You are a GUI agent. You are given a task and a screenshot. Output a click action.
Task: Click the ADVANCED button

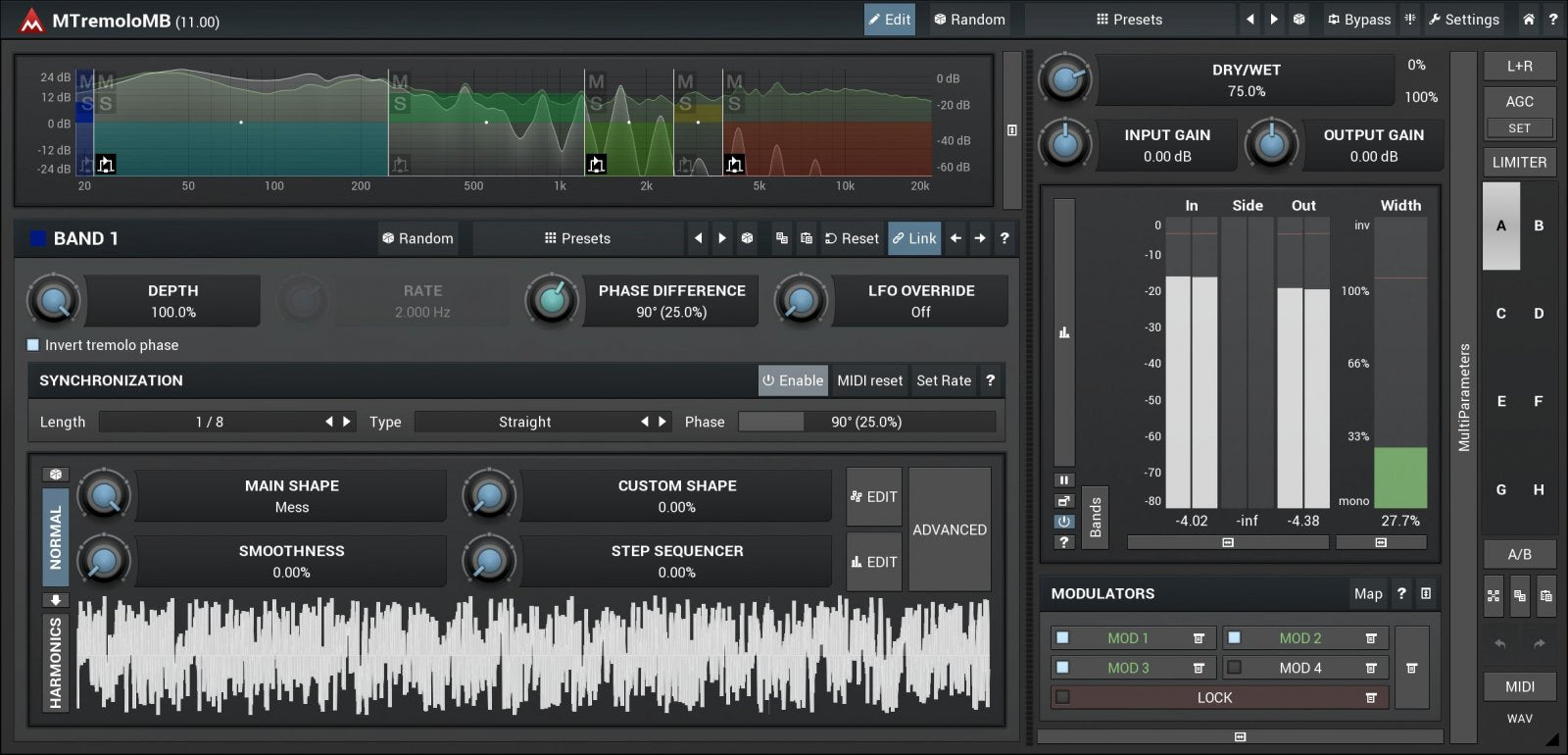point(949,529)
